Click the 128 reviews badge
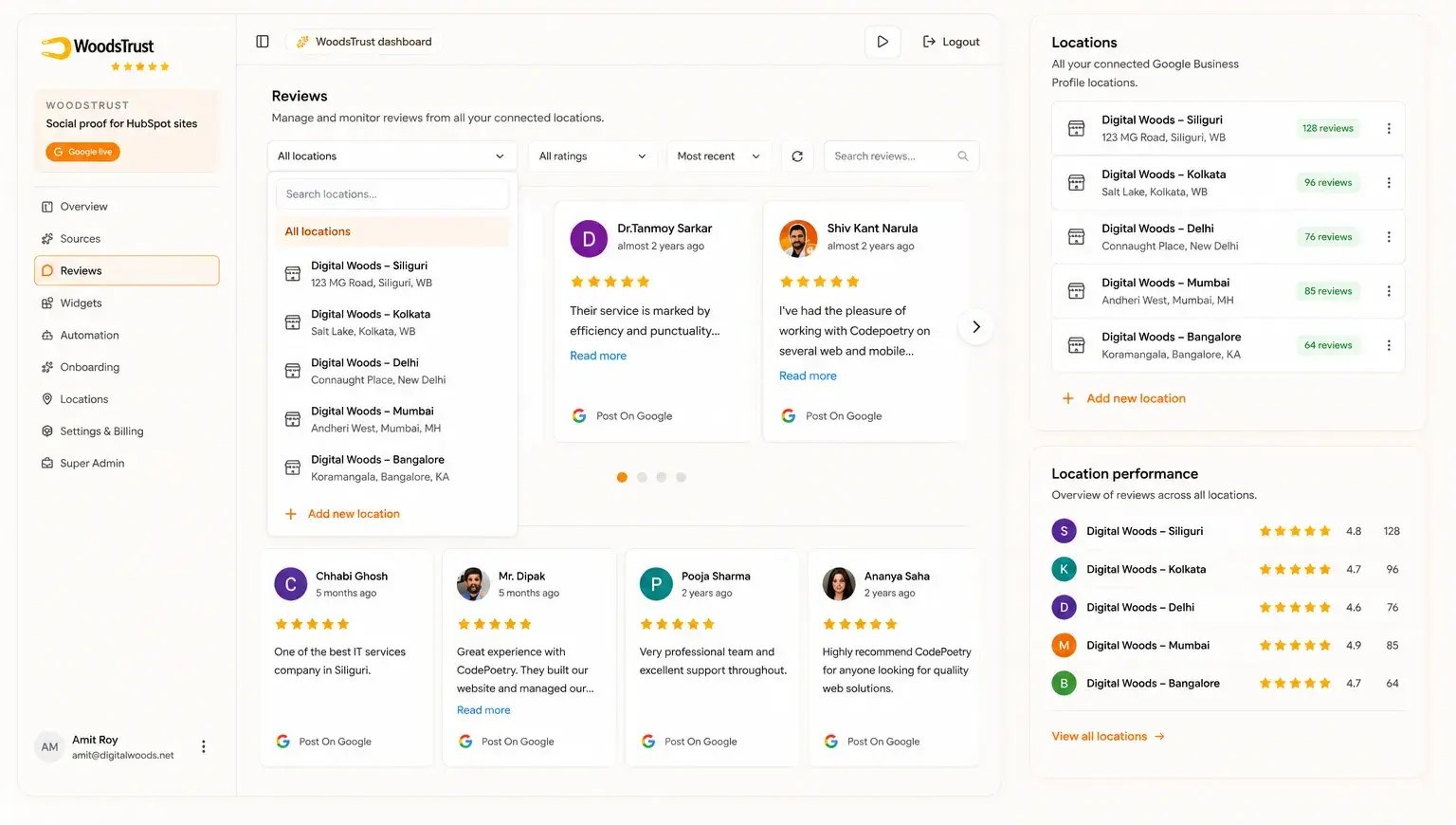The image size is (1456, 825). click(1328, 128)
